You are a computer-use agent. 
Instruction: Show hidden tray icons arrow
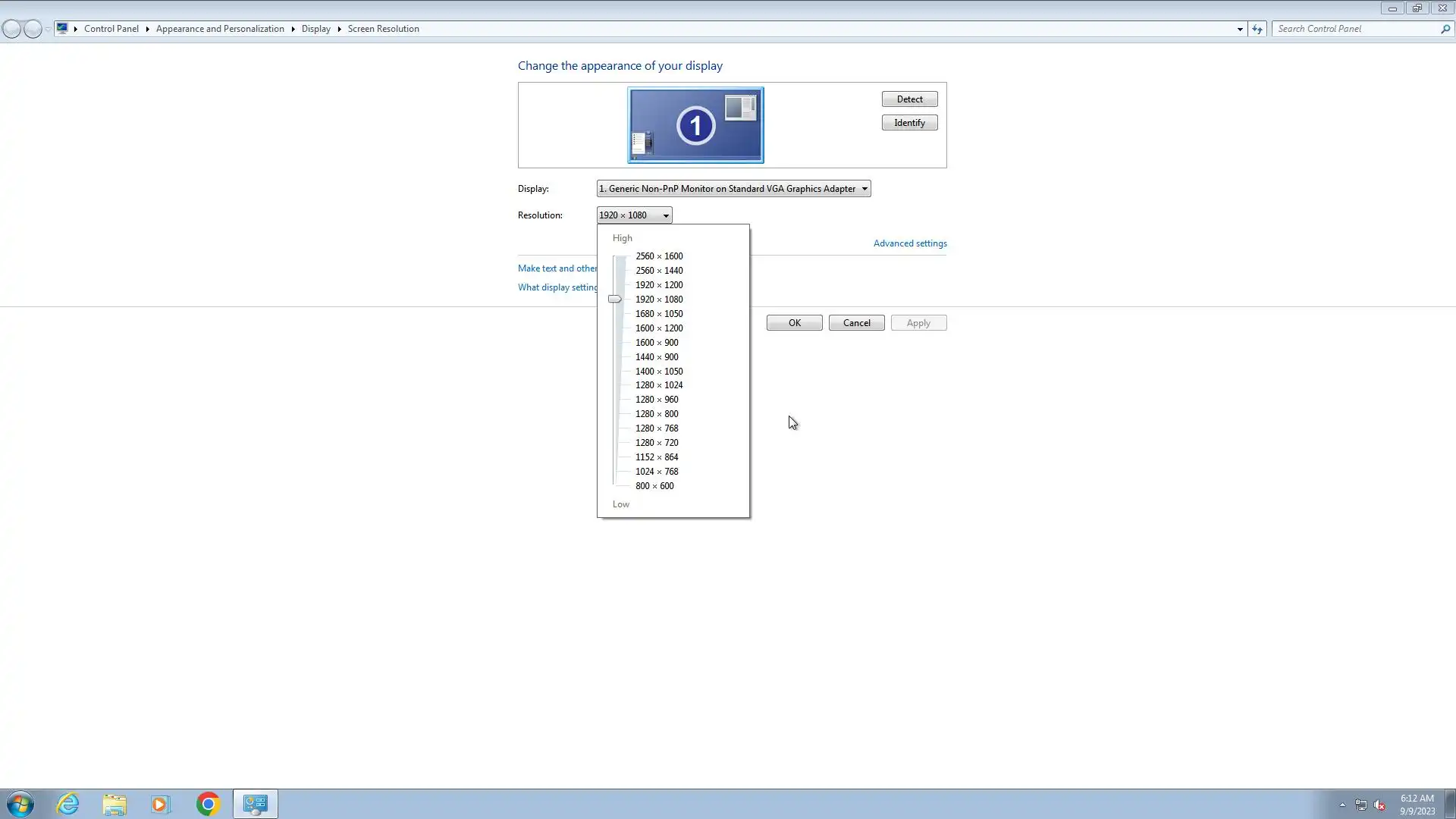tap(1342, 805)
